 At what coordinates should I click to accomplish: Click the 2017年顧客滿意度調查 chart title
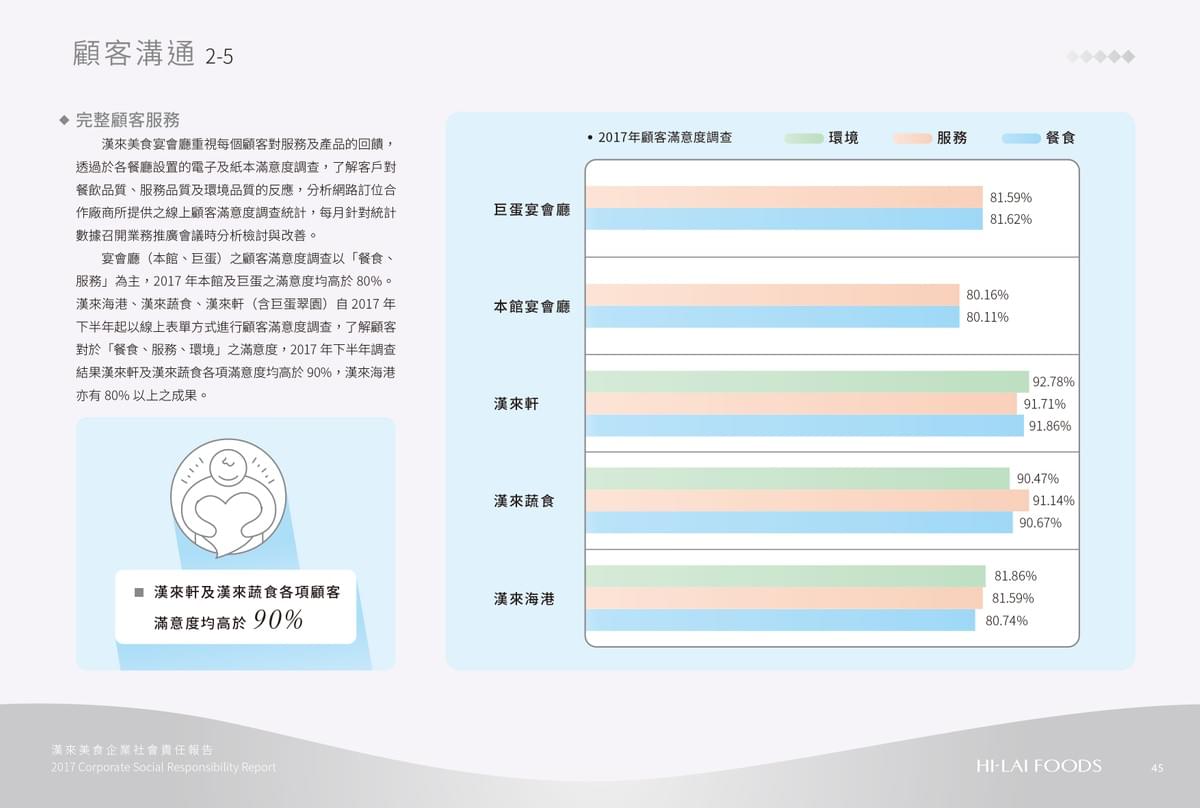click(665, 137)
